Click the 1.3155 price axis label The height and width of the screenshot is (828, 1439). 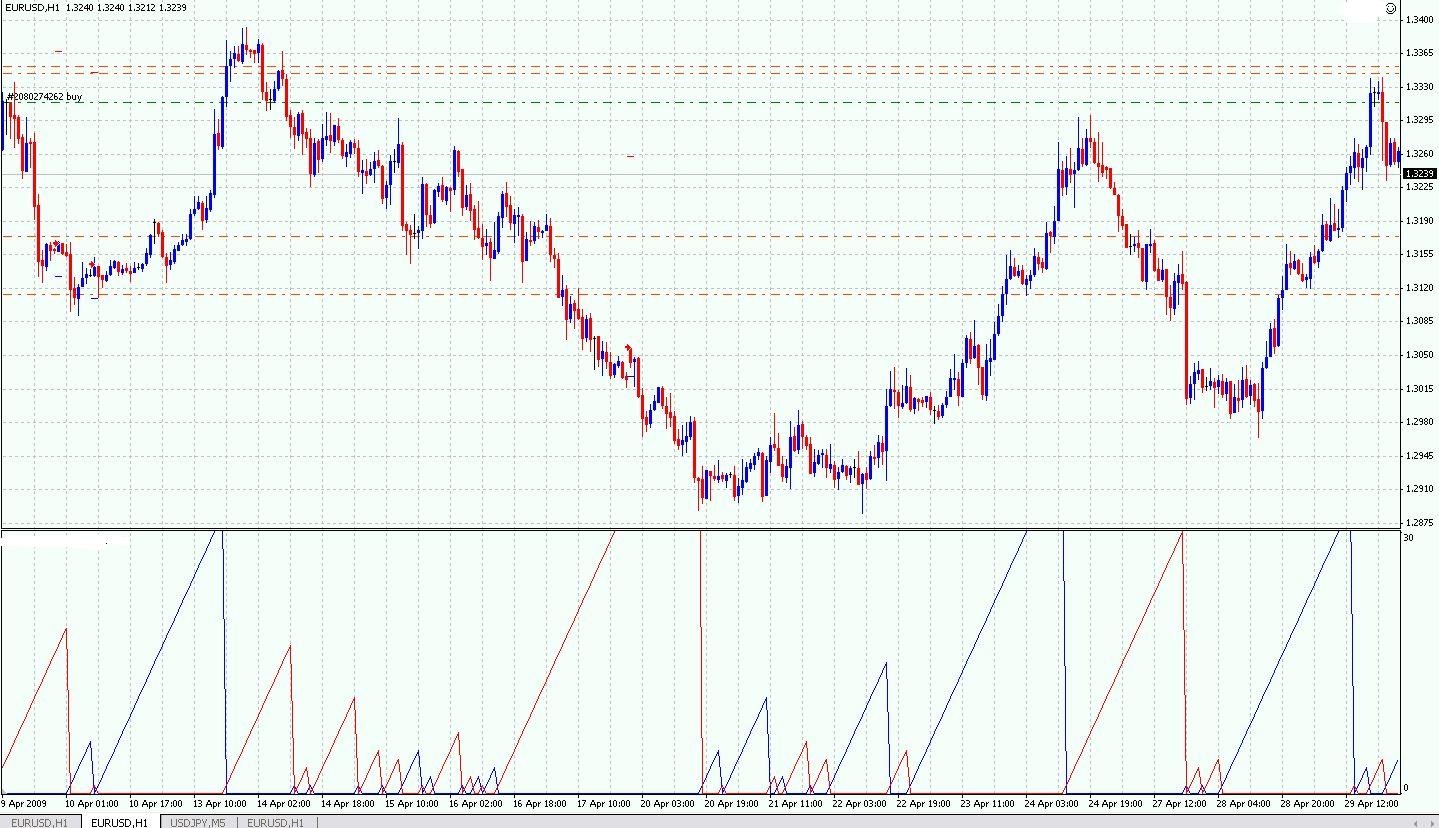tap(1420, 253)
